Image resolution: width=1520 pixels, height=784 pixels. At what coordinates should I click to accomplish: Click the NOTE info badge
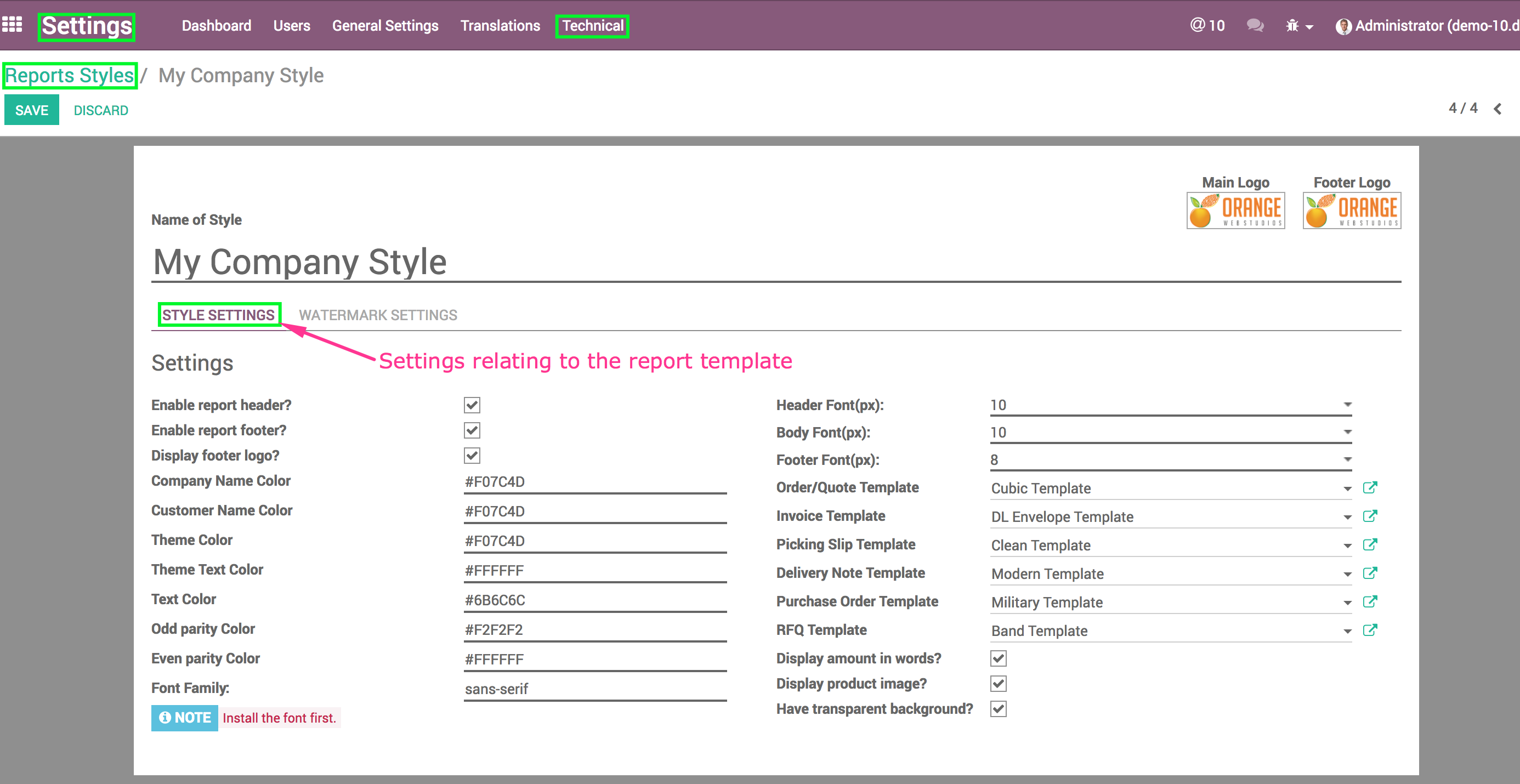[x=185, y=718]
